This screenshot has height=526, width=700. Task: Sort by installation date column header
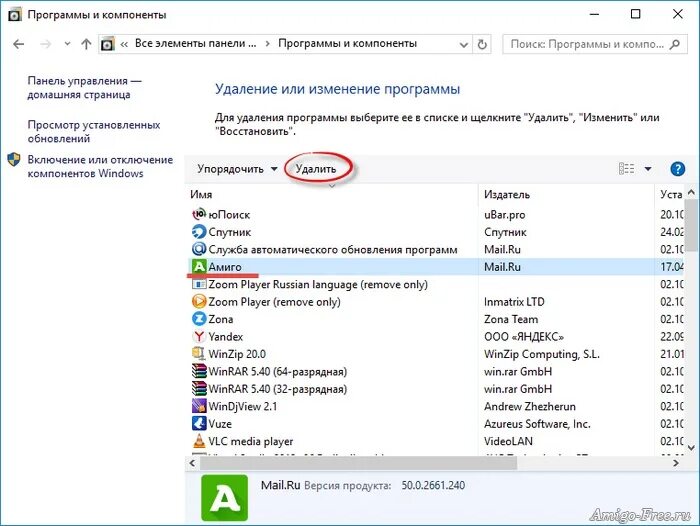(x=670, y=194)
